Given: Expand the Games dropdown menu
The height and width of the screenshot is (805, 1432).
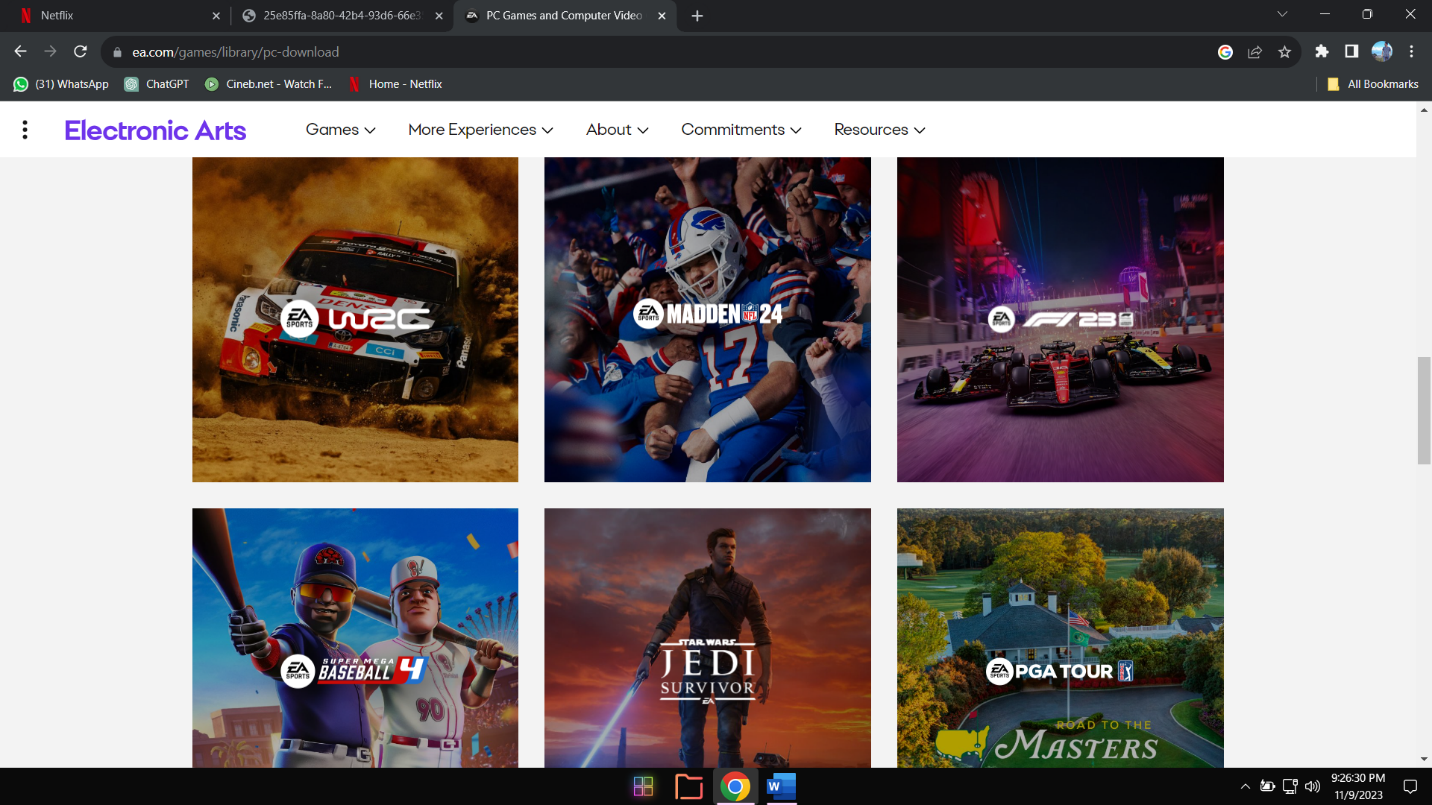Looking at the screenshot, I should pyautogui.click(x=340, y=130).
